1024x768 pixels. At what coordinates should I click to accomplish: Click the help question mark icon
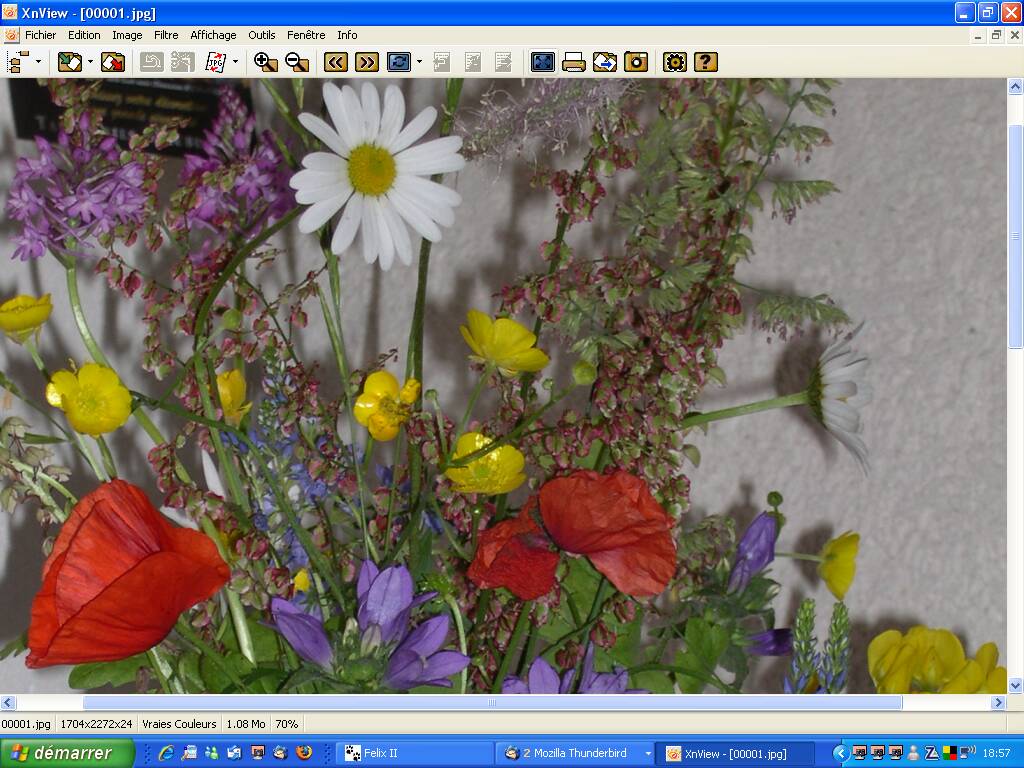706,62
